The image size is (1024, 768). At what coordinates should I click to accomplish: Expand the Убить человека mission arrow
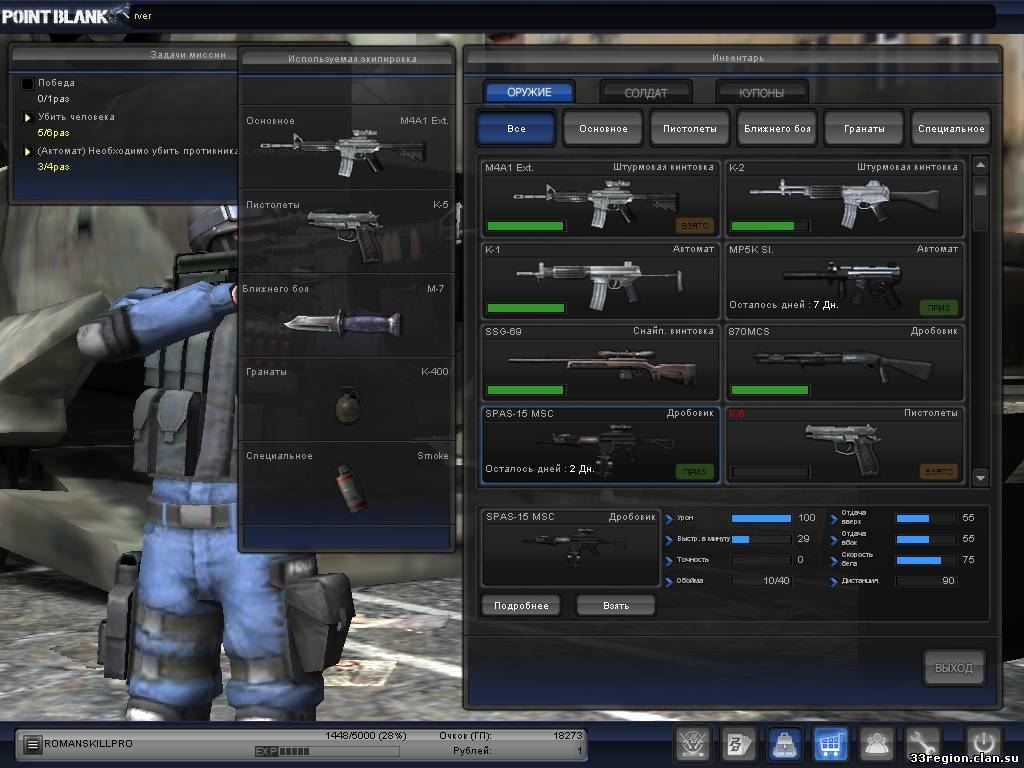tap(27, 118)
